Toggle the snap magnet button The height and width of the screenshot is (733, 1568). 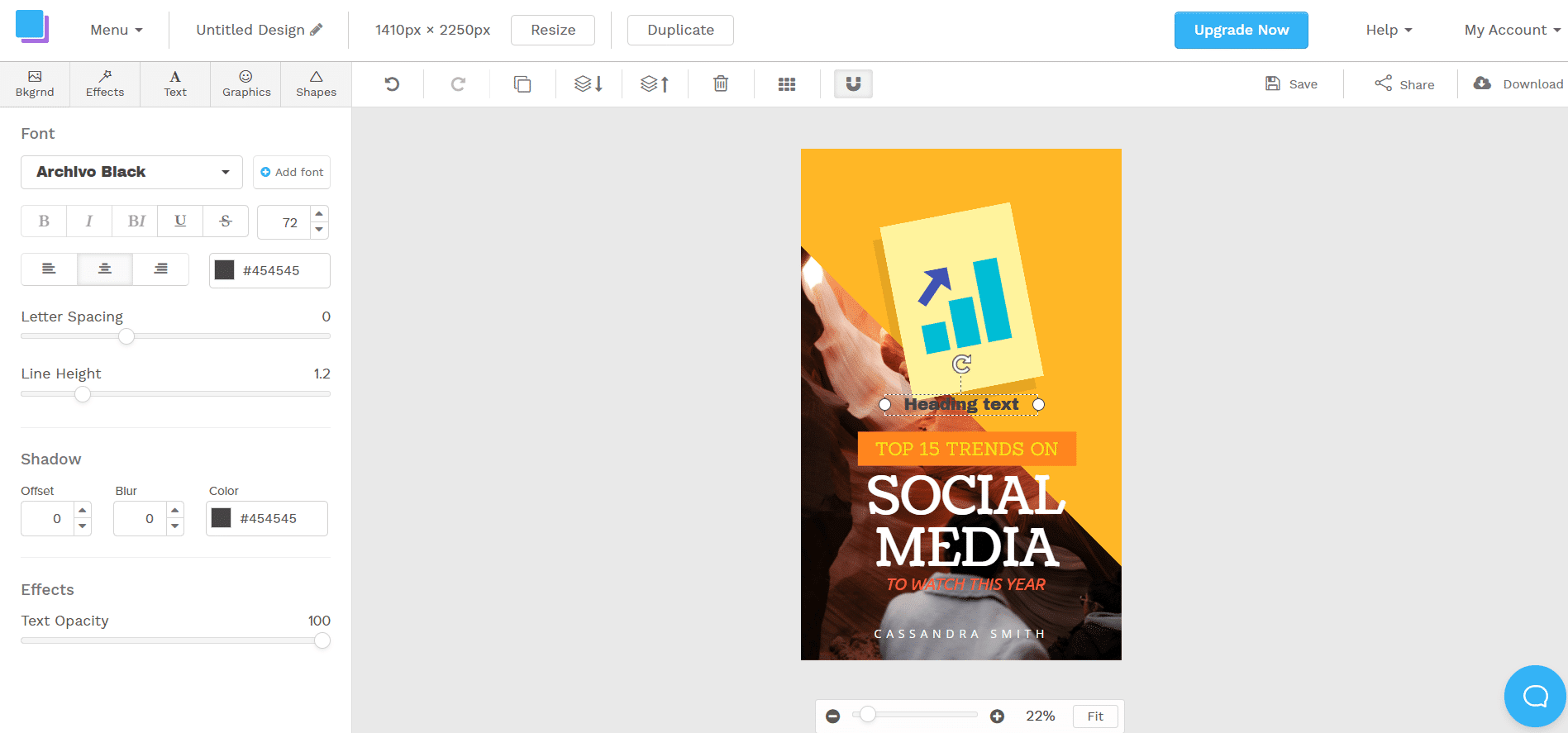pyautogui.click(x=853, y=84)
